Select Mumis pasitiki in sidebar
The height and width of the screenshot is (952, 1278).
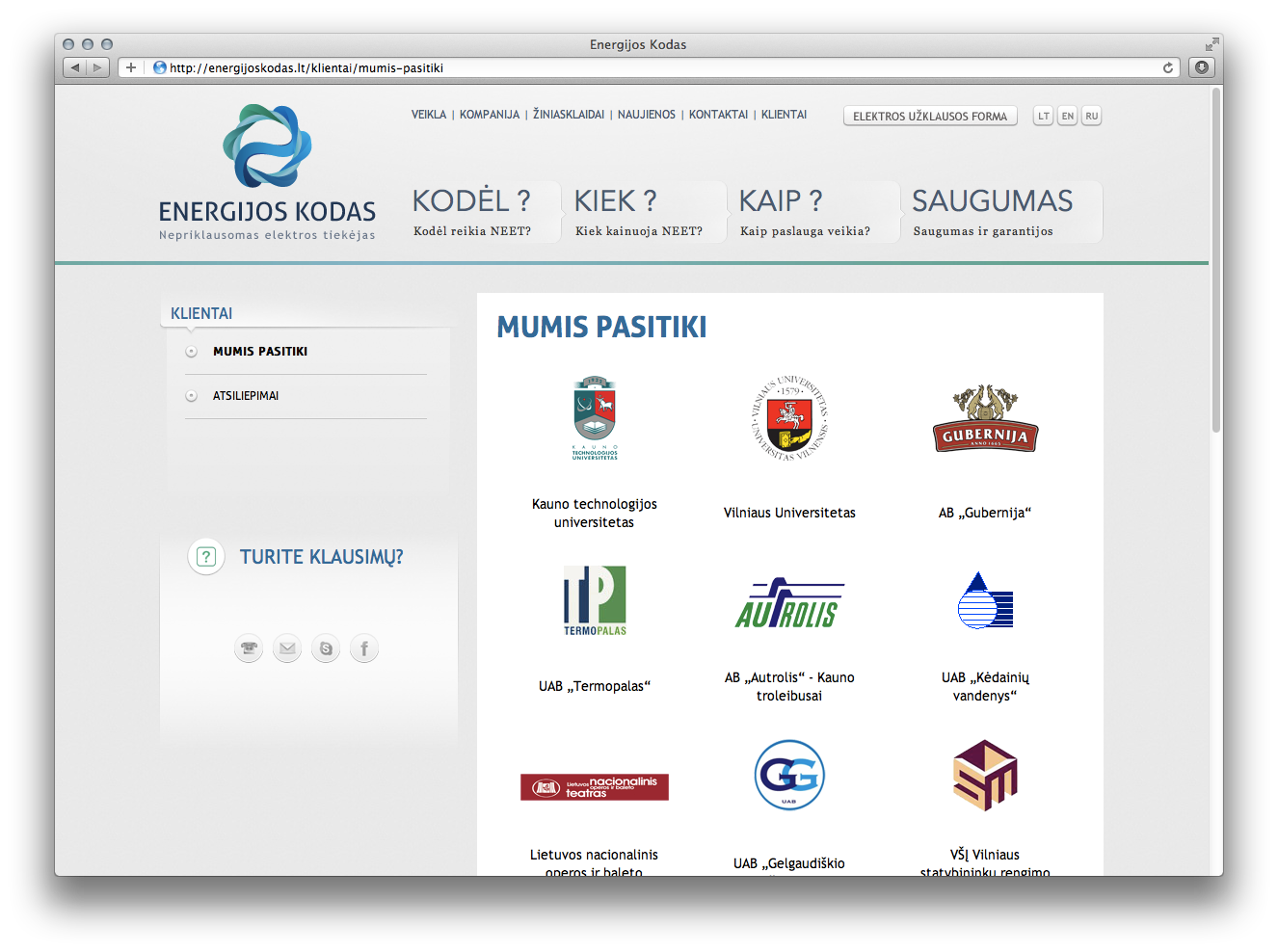[x=260, y=352]
